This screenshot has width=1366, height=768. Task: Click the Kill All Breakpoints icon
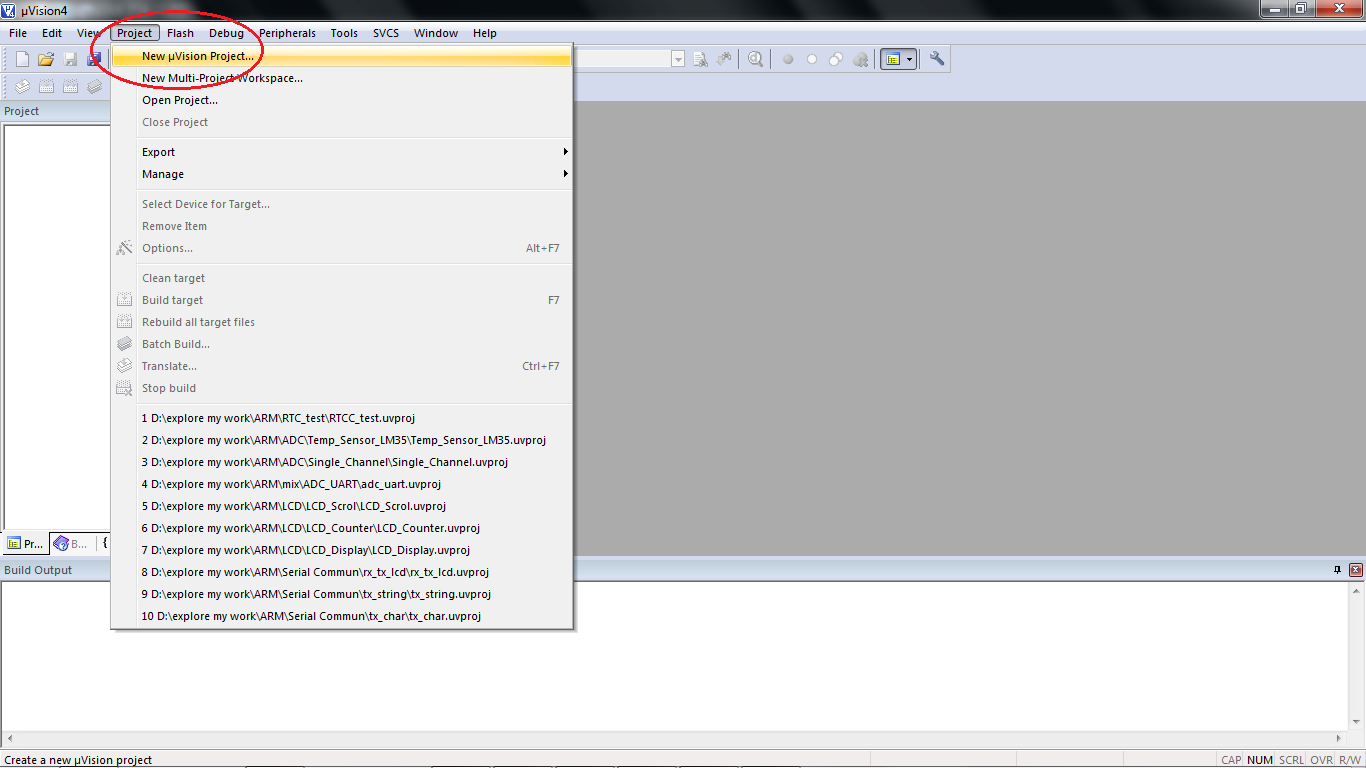pyautogui.click(x=860, y=59)
